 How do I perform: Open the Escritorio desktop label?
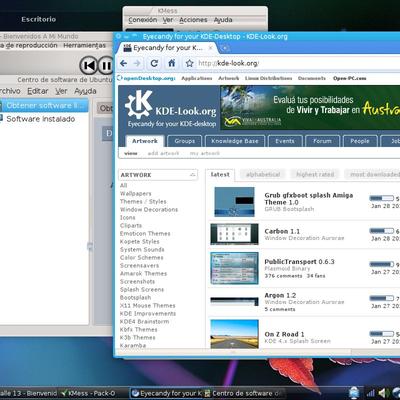tap(39, 19)
